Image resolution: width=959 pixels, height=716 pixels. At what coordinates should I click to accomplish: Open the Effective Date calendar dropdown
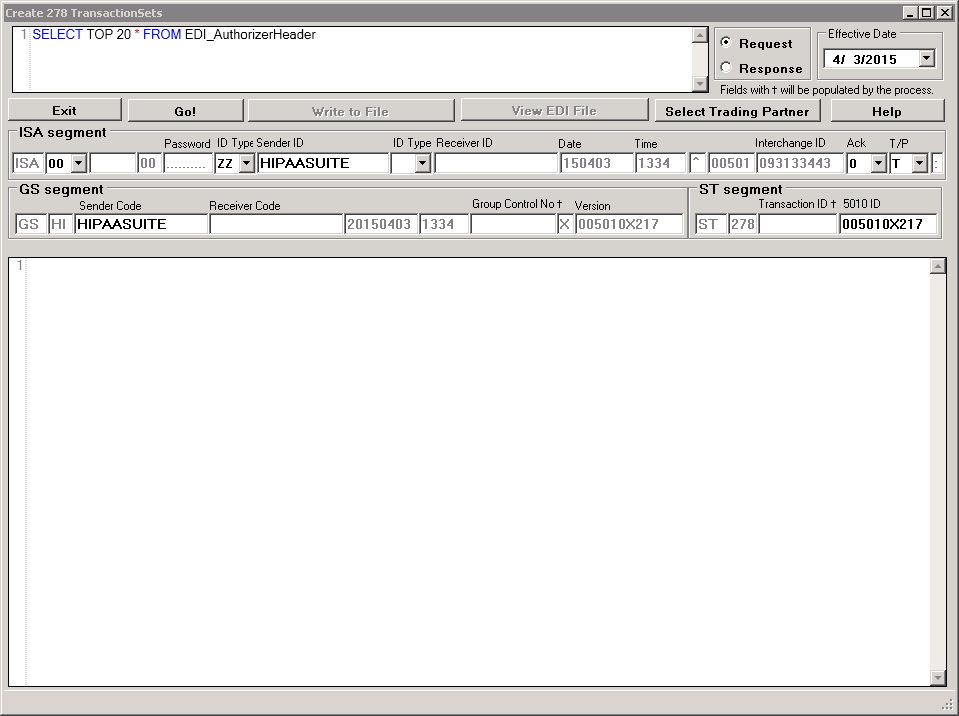click(925, 58)
